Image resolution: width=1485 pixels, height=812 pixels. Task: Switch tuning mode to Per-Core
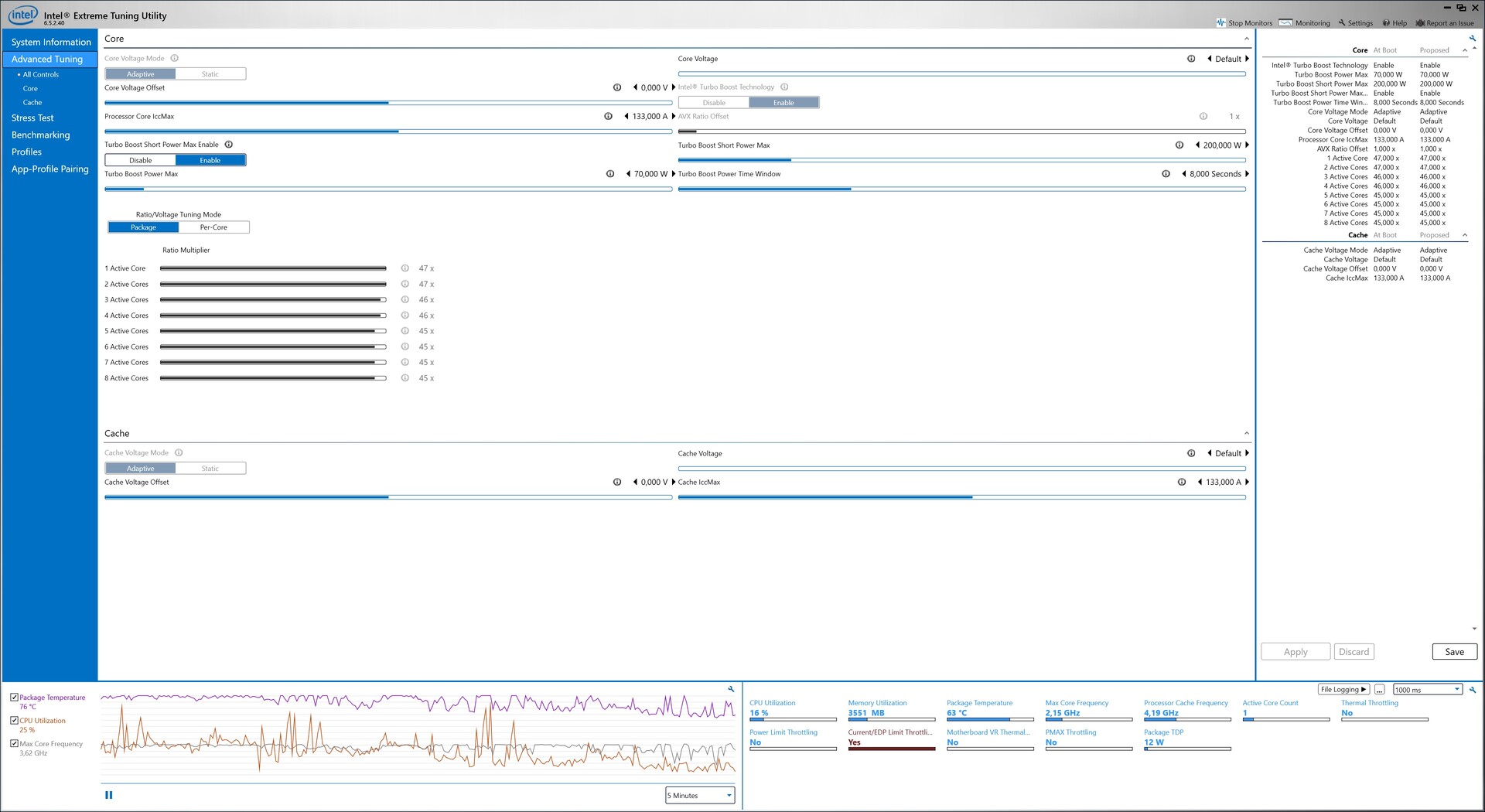pyautogui.click(x=213, y=227)
